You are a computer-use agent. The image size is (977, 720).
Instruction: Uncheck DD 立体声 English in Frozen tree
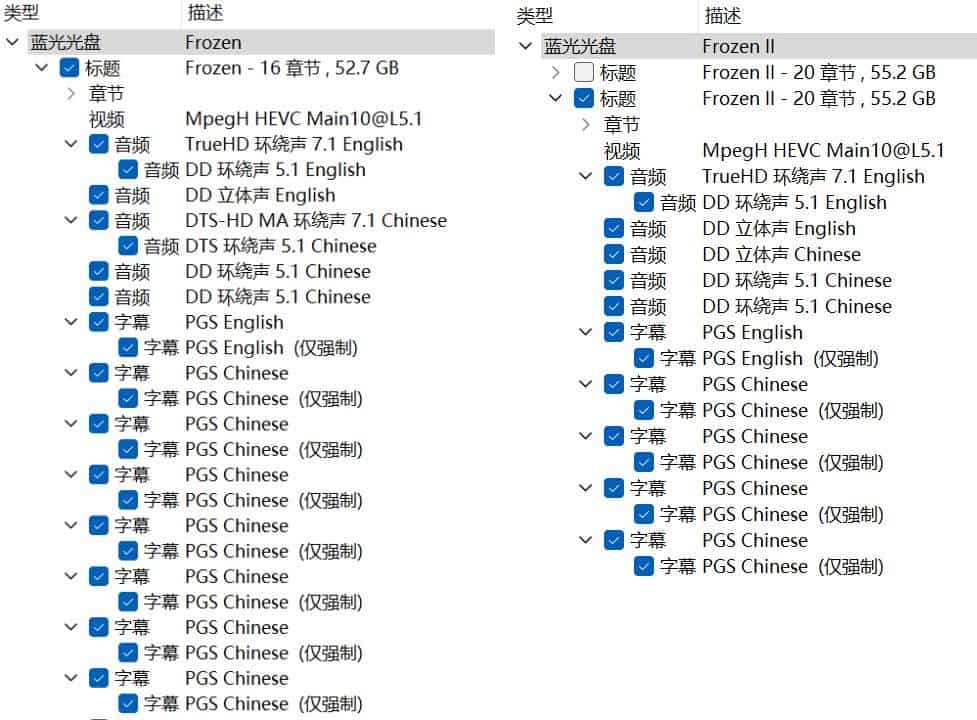98,195
